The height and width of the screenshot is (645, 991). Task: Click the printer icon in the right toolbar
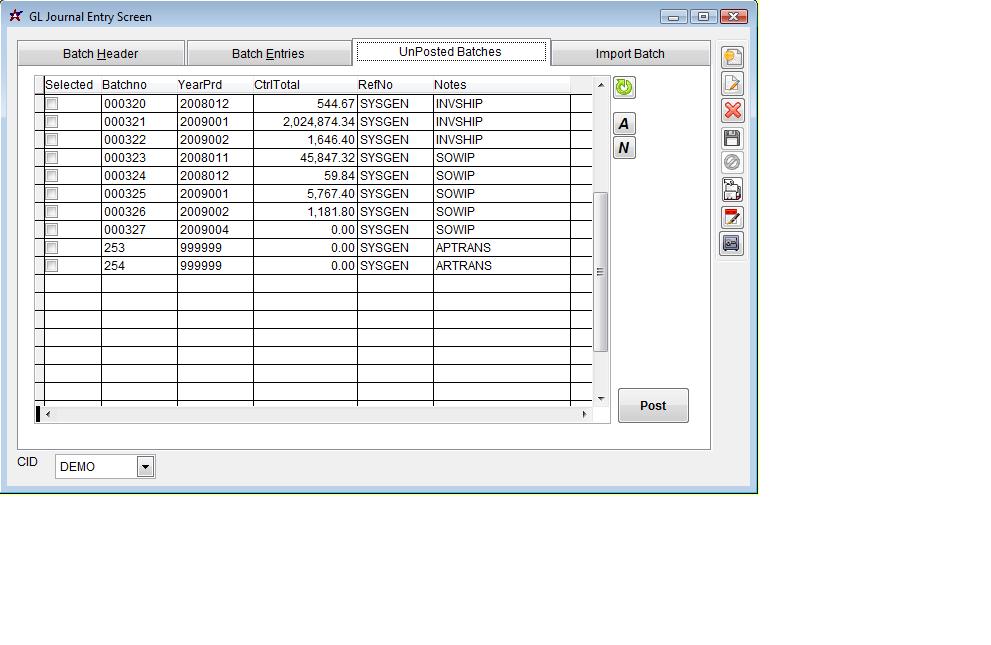pyautogui.click(x=732, y=190)
